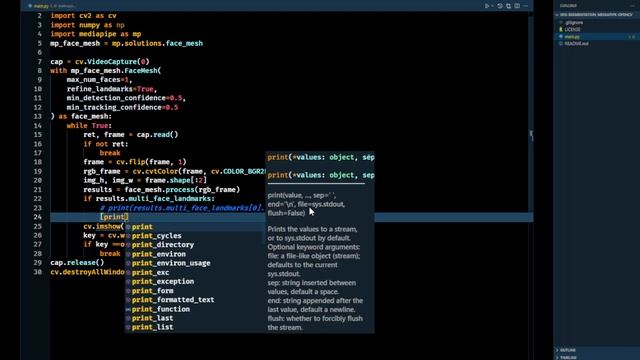This screenshot has height=360, width=640.
Task: Click 'frame.shape[:2]' on line 20
Action: (176, 180)
